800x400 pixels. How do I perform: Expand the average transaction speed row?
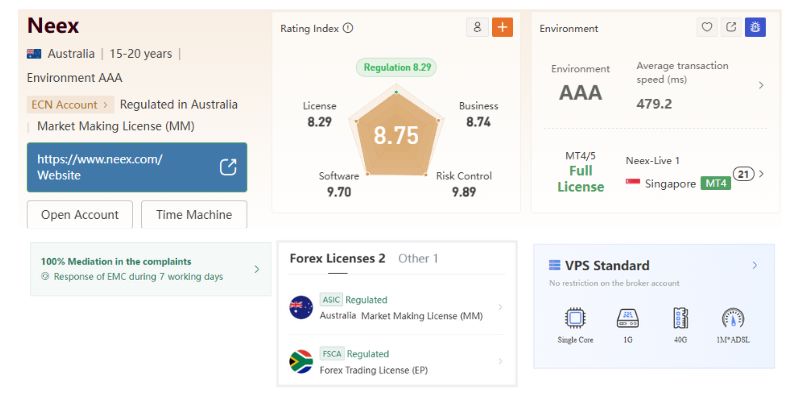tap(761, 85)
